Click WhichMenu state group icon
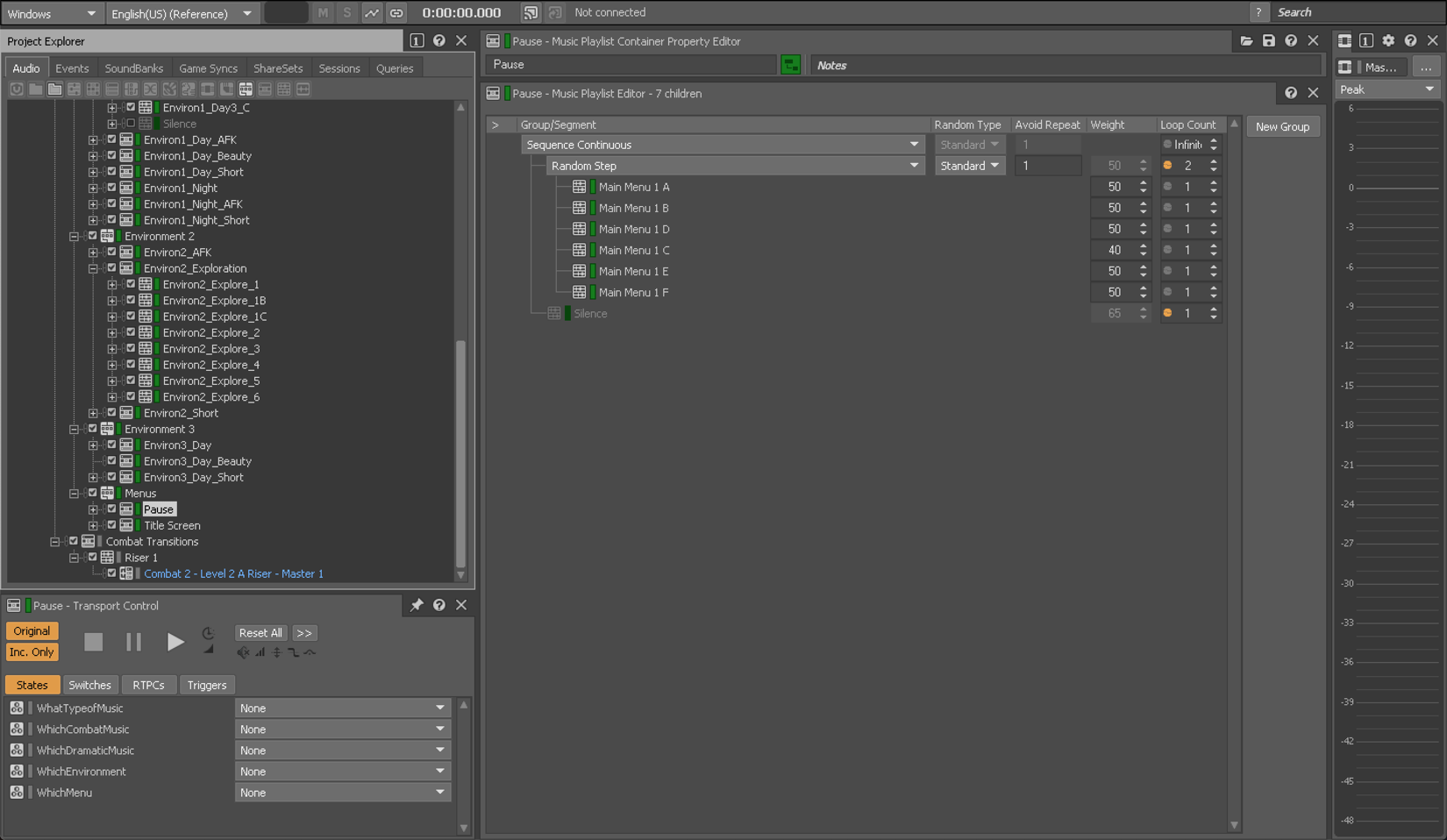 tap(17, 792)
